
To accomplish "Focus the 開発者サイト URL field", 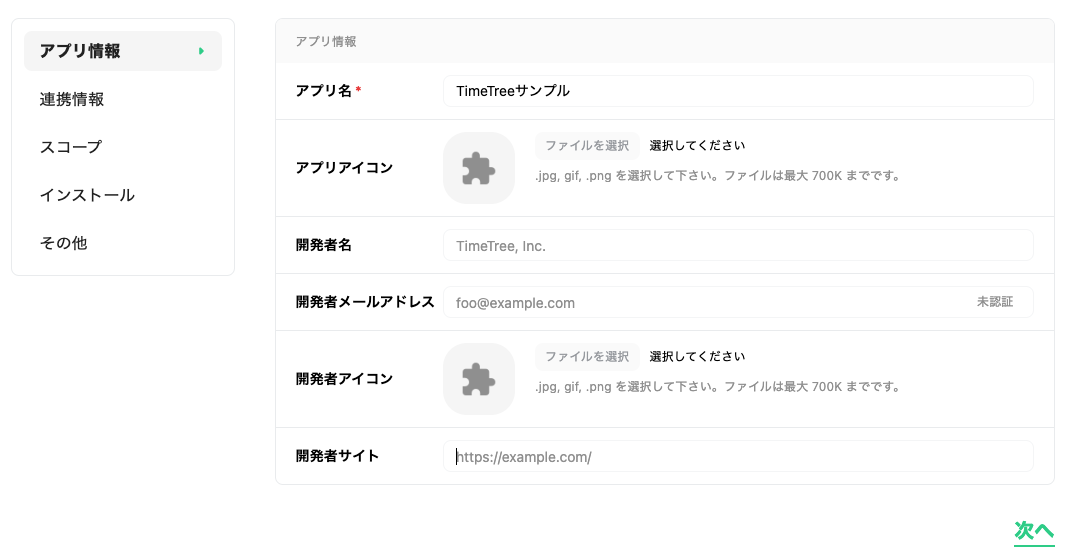I will pos(737,457).
